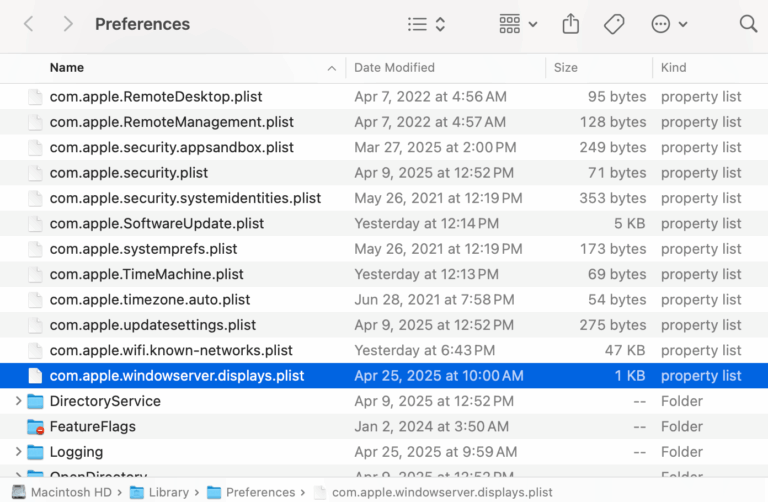
Task: Select com.apple.security.appsandbox.plist file icon
Action: coord(35,147)
